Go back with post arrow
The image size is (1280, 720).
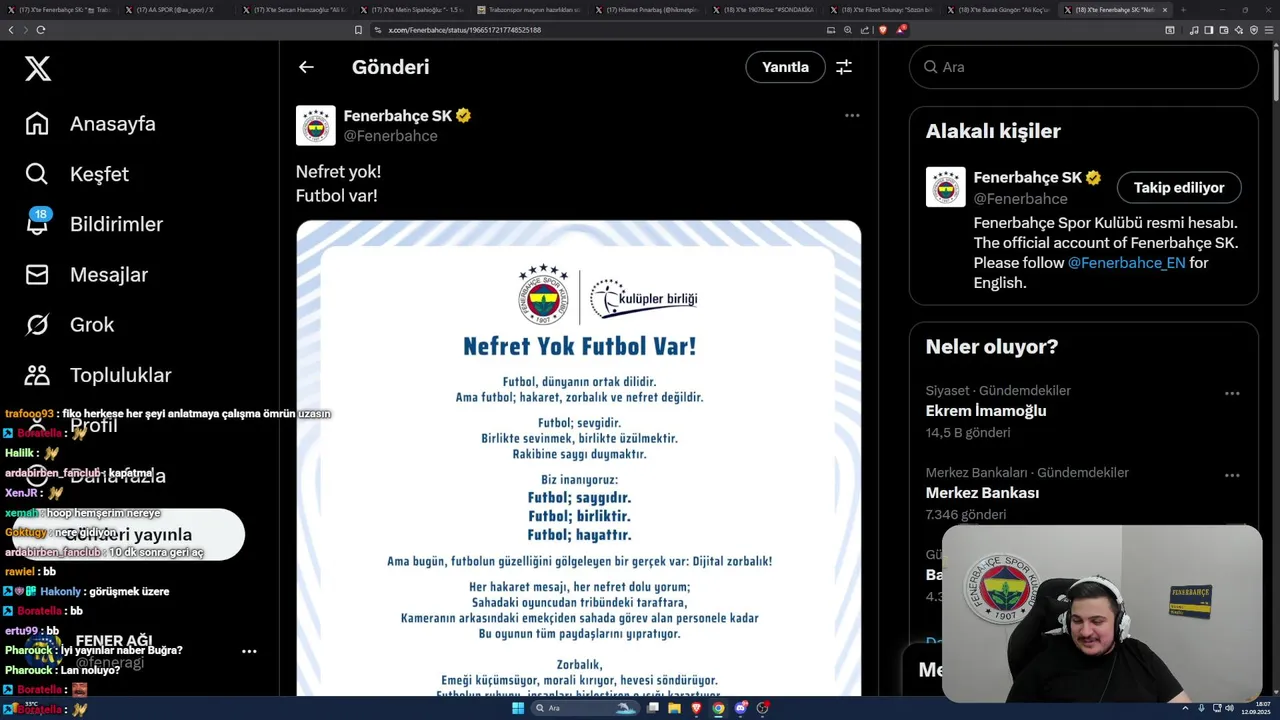point(306,67)
